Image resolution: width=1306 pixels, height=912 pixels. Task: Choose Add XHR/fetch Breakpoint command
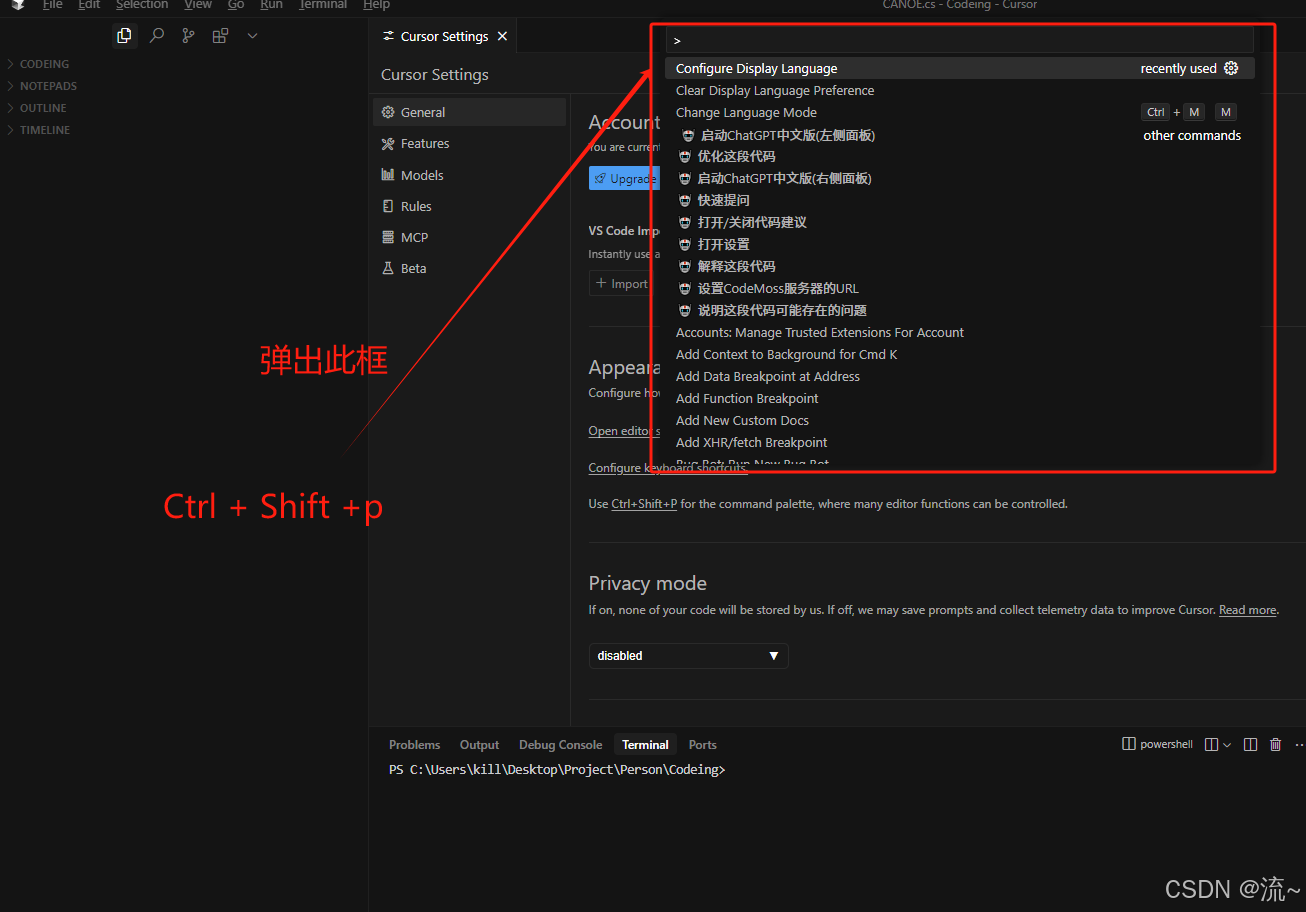point(959,442)
